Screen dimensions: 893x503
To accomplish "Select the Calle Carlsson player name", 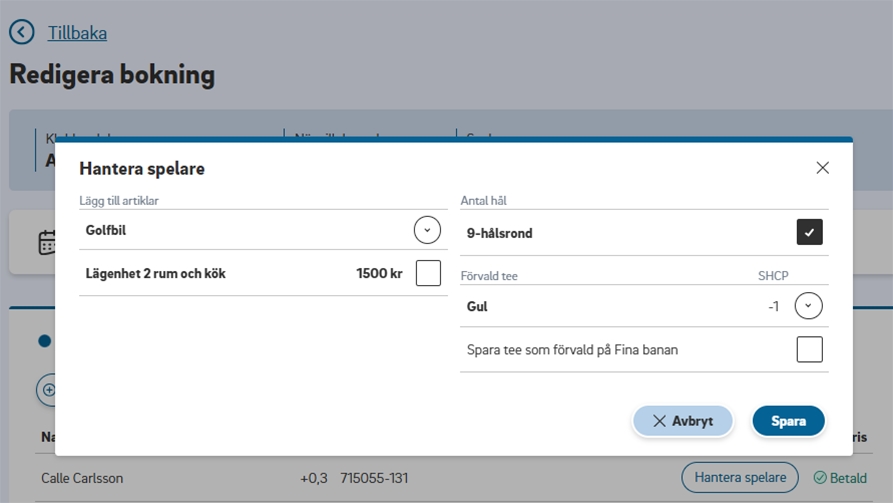I will point(82,478).
